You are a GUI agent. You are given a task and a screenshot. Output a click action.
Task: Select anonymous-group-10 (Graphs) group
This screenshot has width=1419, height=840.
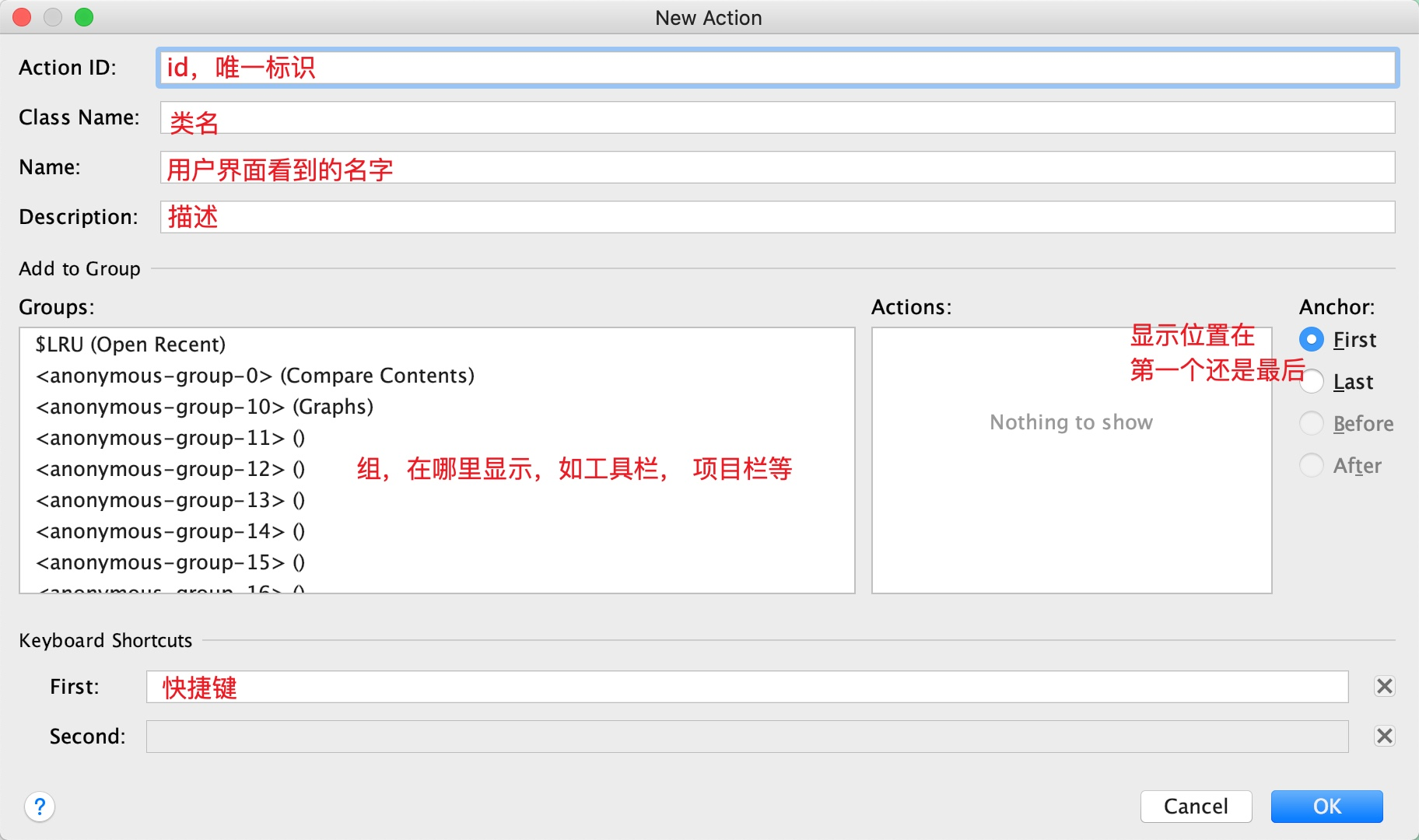[x=436, y=407]
